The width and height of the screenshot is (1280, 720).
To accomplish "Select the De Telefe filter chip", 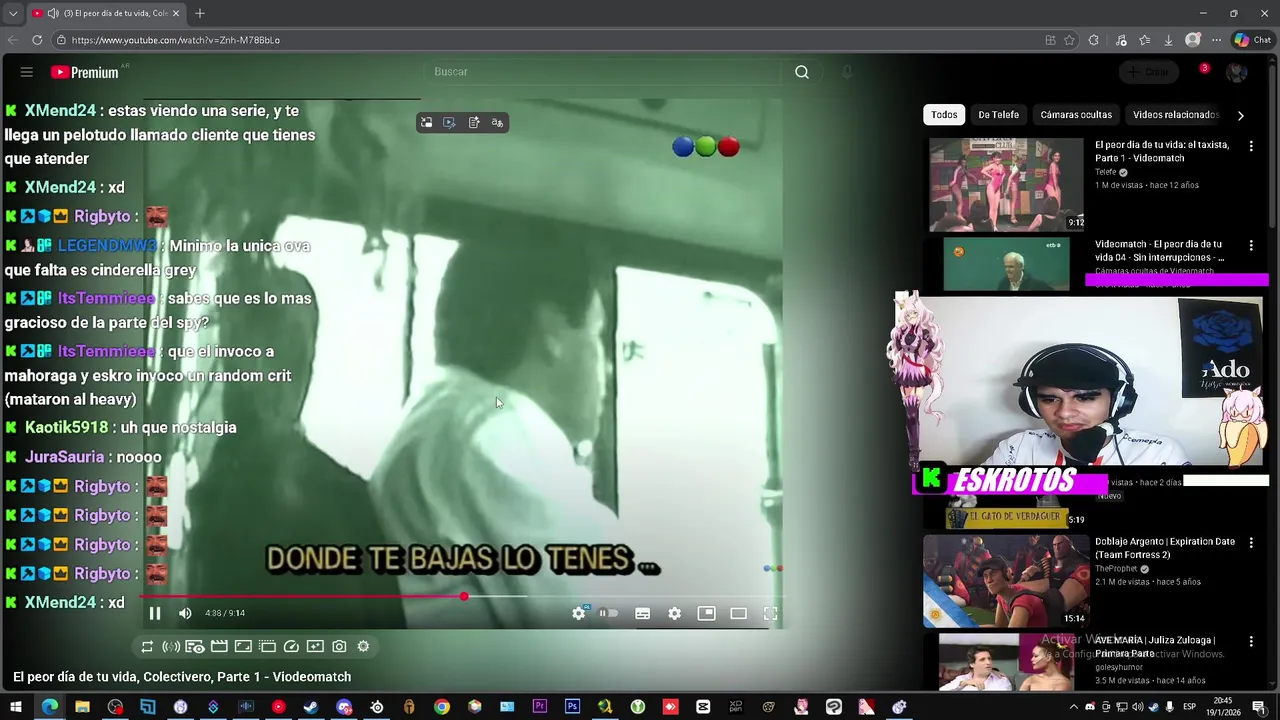I will coord(998,115).
